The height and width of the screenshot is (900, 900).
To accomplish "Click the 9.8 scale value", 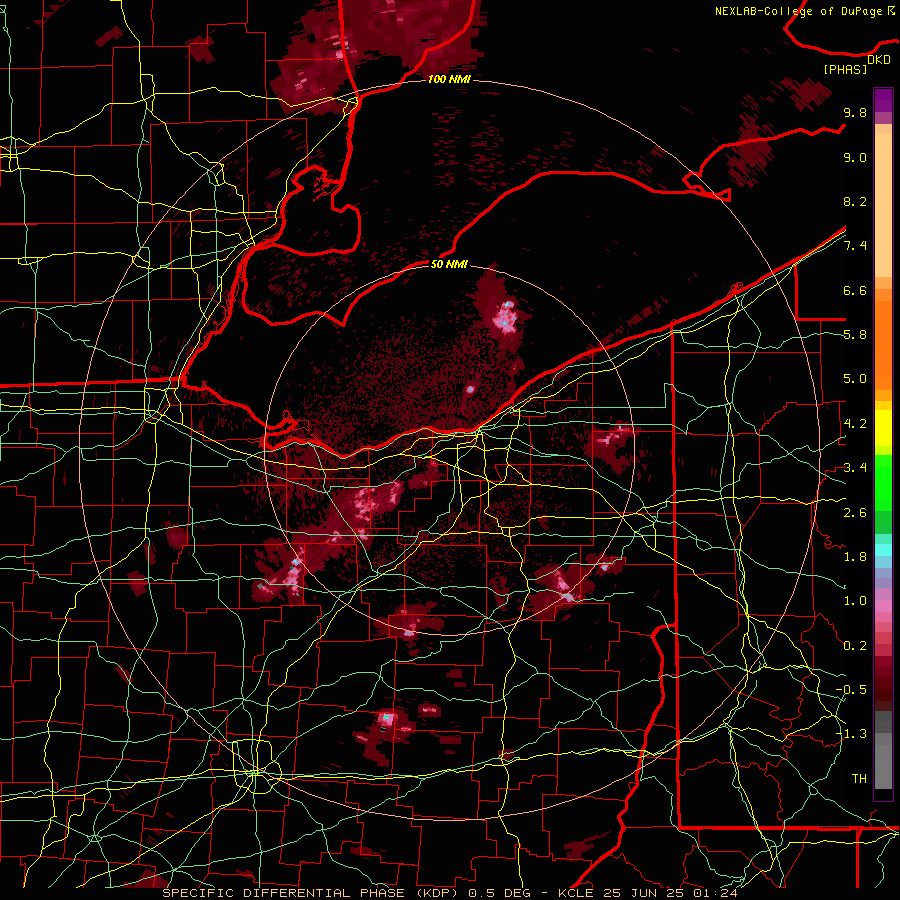I will (855, 112).
